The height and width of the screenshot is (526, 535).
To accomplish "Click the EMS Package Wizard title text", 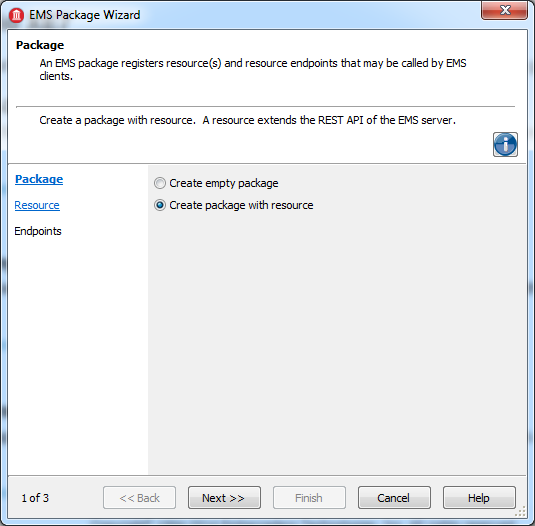I will 85,15.
